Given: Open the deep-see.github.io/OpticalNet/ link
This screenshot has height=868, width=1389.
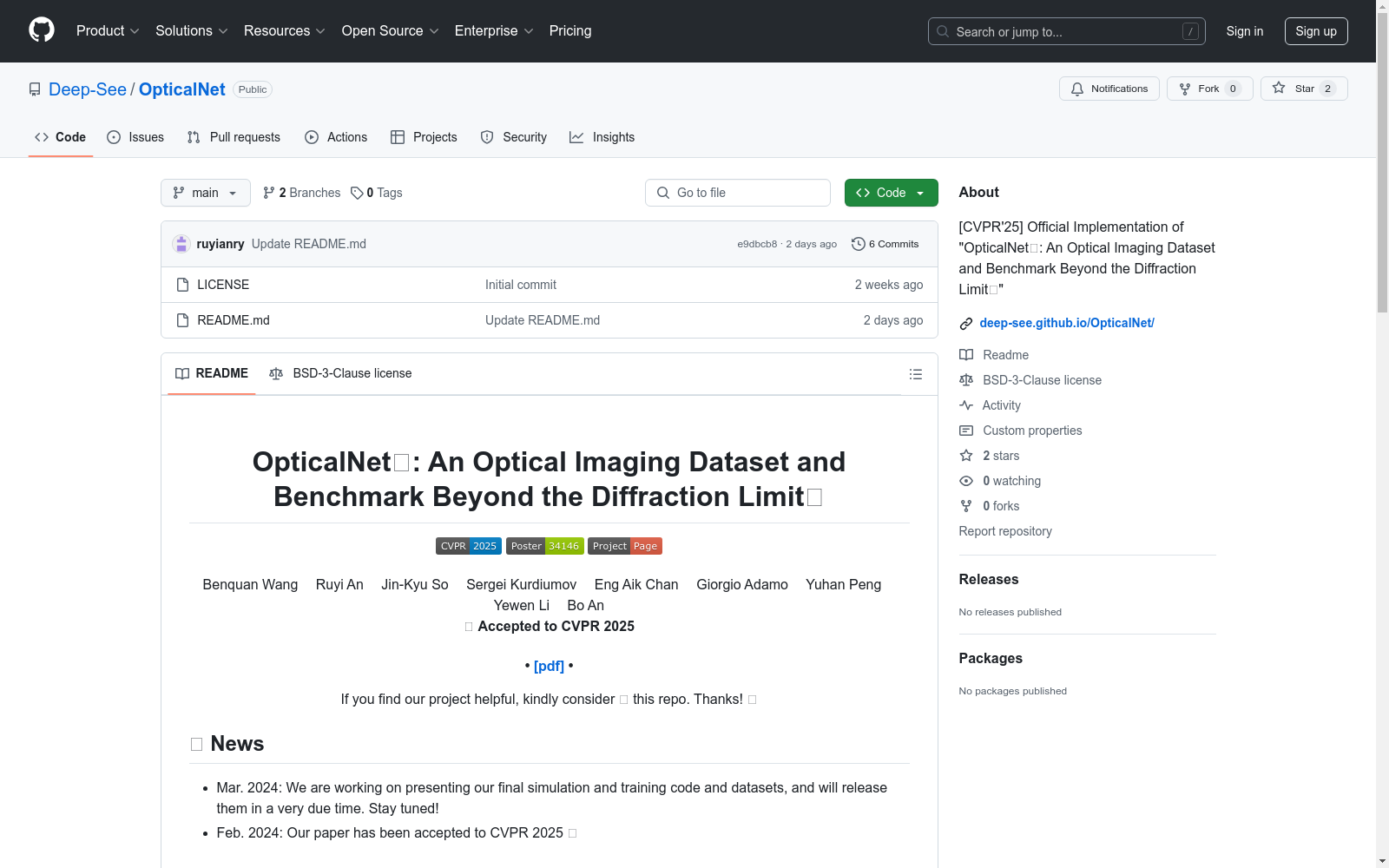Looking at the screenshot, I should click(1067, 323).
